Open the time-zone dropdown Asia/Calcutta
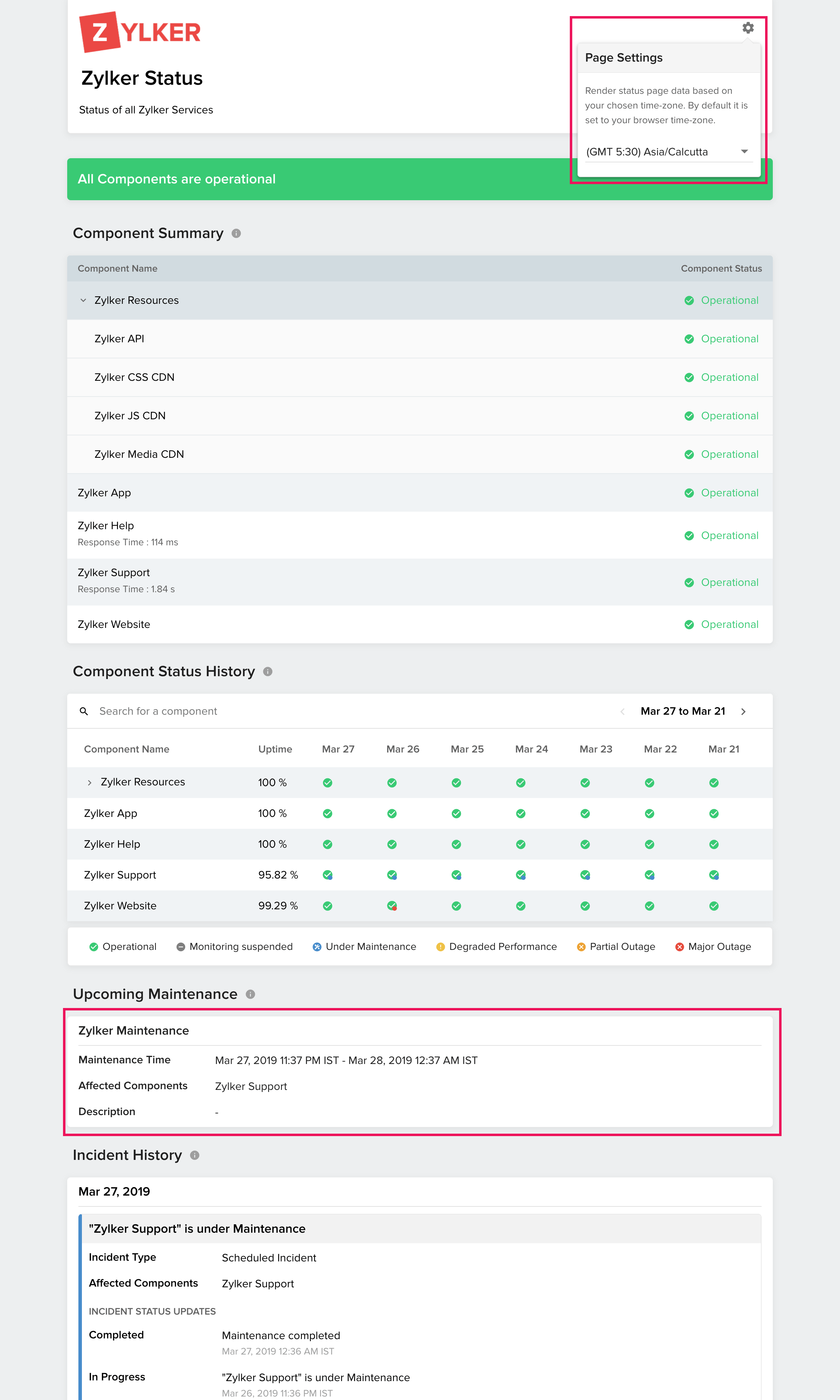This screenshot has width=840, height=1400. (668, 152)
